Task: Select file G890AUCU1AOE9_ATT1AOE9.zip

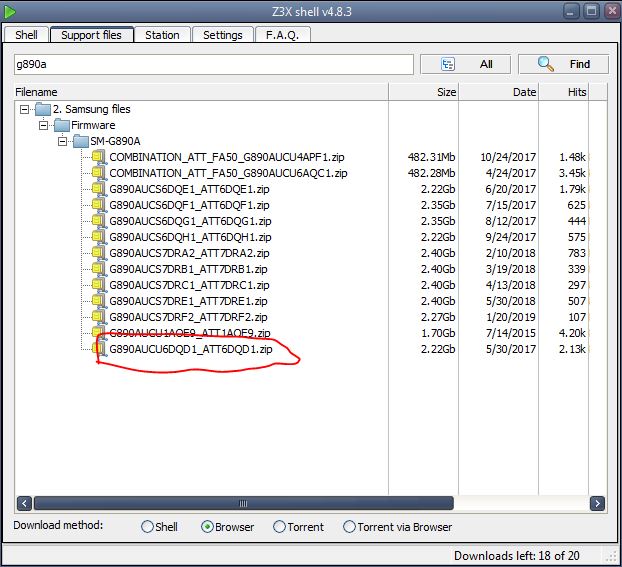Action: coord(190,333)
